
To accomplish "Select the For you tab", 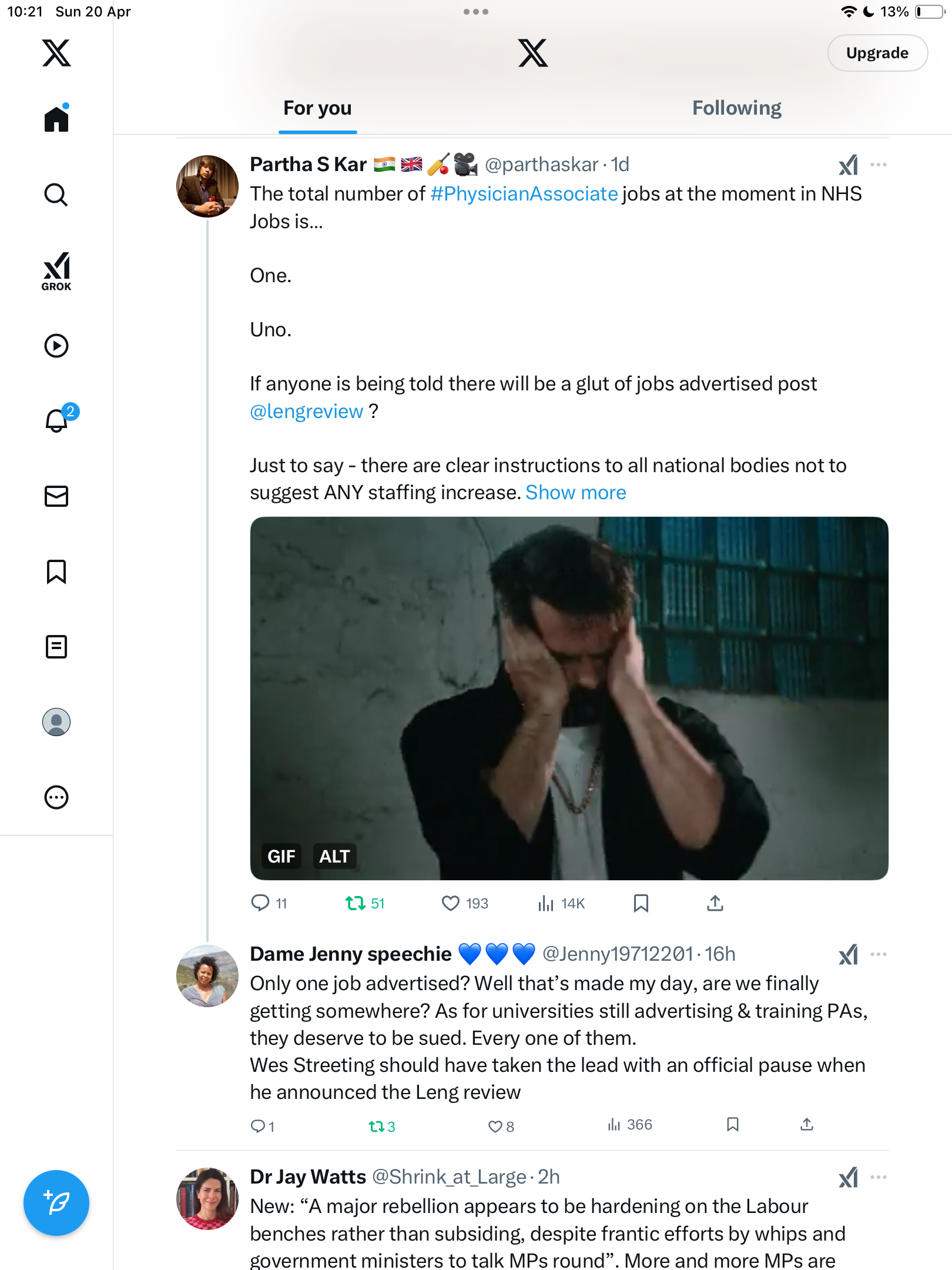I will [317, 108].
